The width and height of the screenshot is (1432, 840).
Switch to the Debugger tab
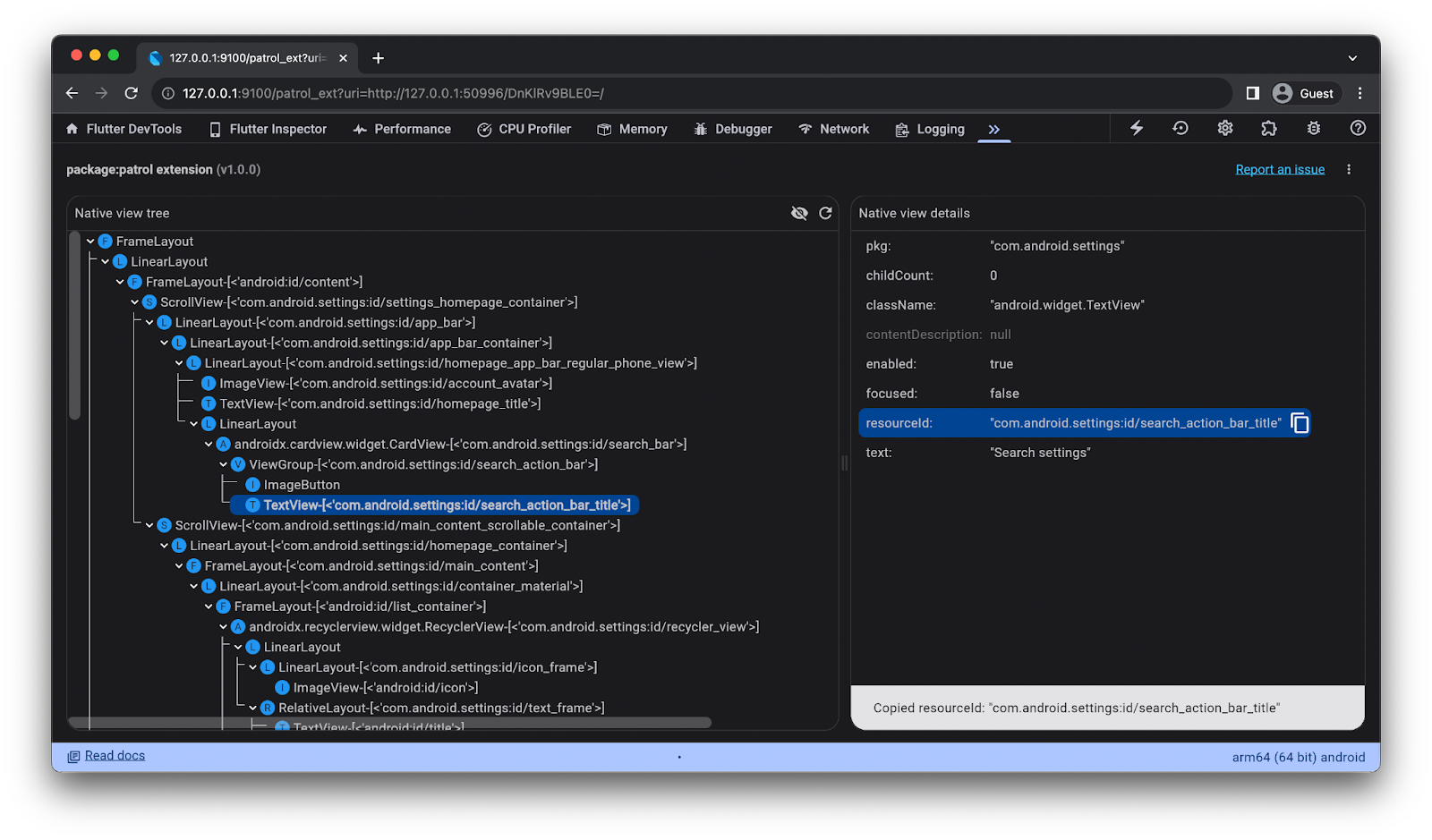(733, 130)
